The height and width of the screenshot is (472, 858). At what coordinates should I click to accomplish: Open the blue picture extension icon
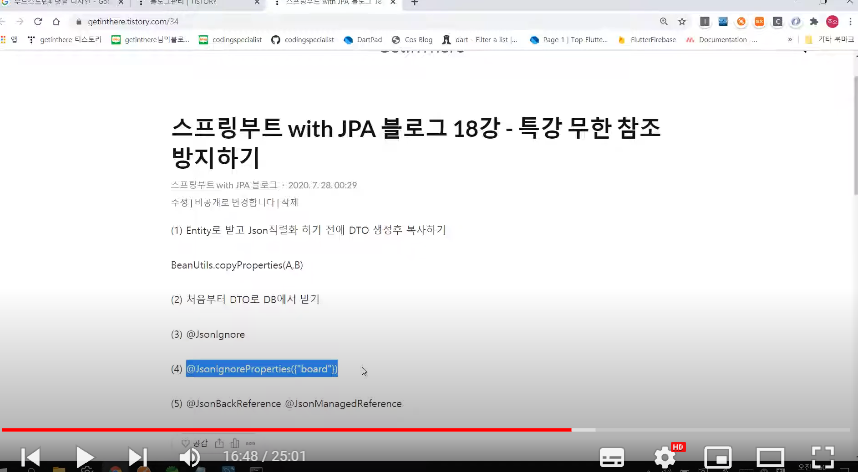coord(723,21)
